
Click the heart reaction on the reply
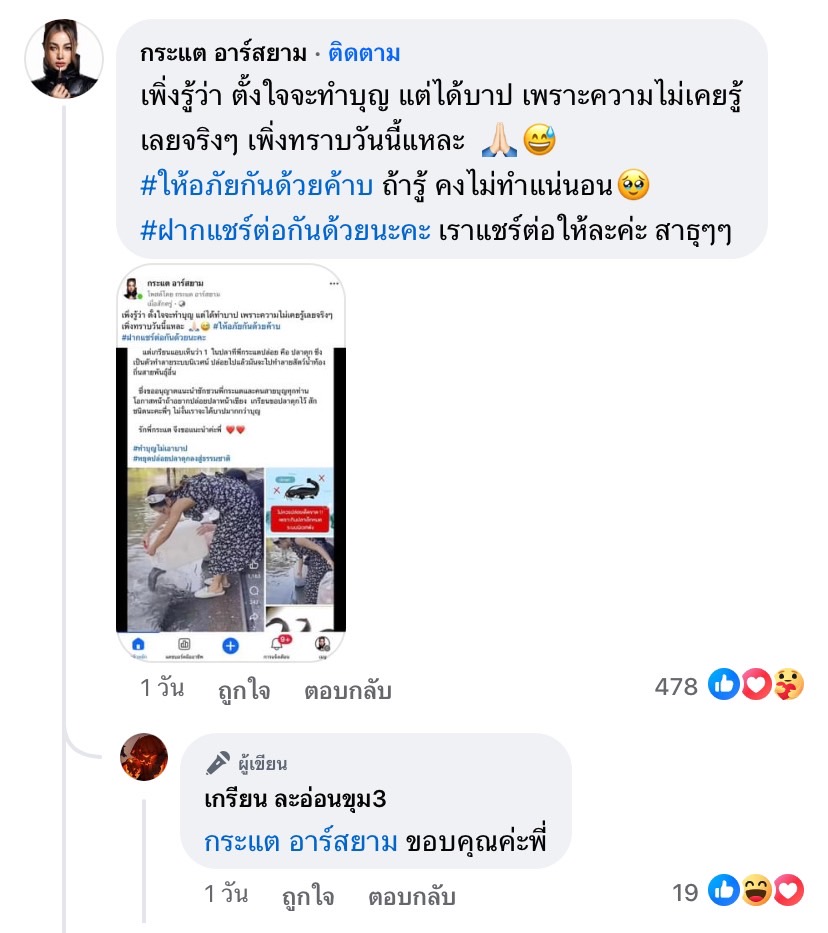click(x=788, y=890)
